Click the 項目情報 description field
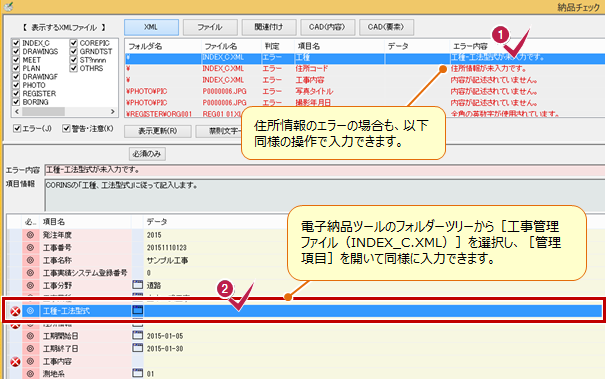The image size is (608, 379). pos(325,195)
